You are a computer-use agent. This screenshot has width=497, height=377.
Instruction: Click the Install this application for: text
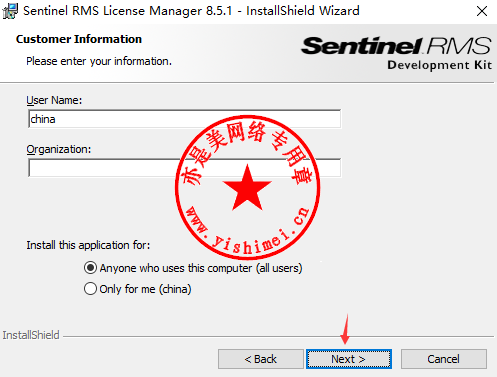click(88, 245)
